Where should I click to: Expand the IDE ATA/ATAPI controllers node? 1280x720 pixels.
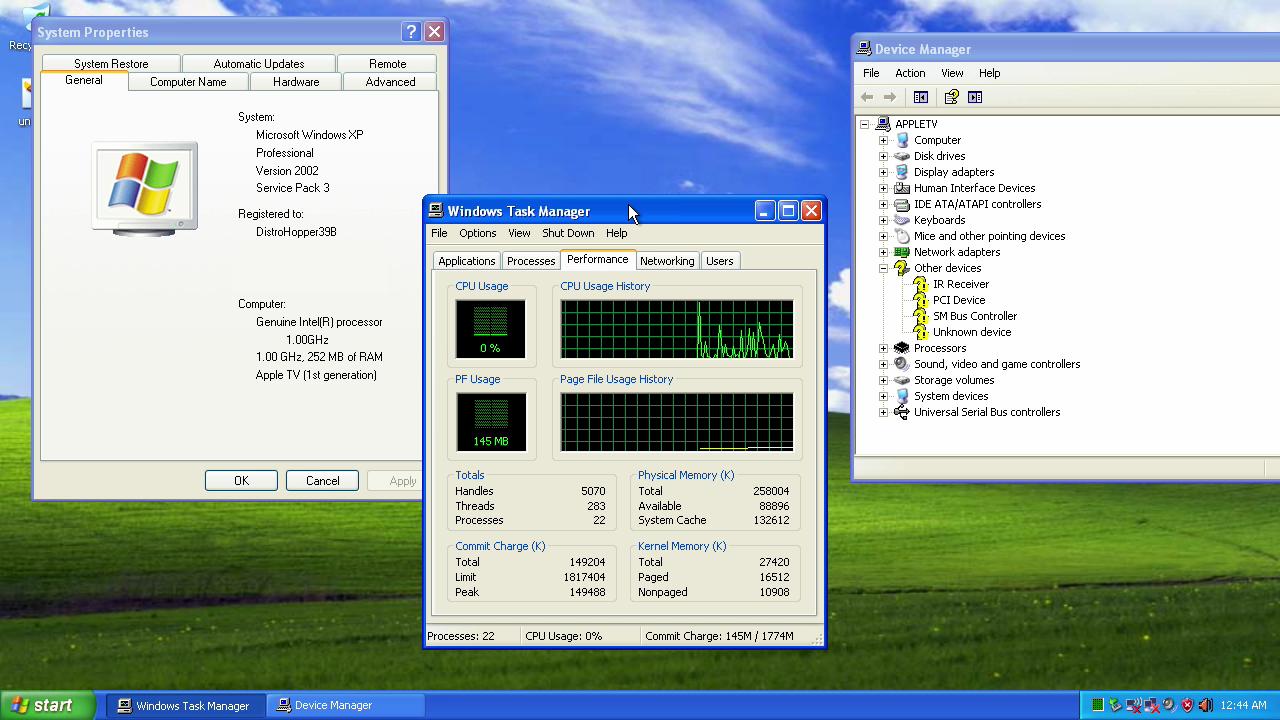click(883, 204)
